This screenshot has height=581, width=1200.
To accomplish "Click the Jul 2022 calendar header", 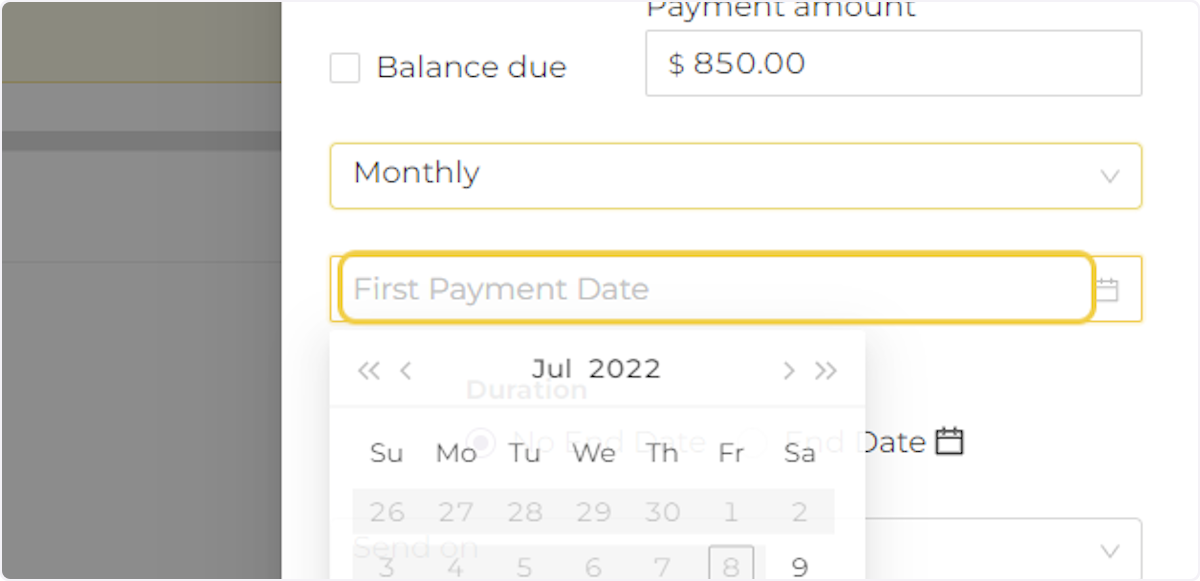I will tap(596, 369).
